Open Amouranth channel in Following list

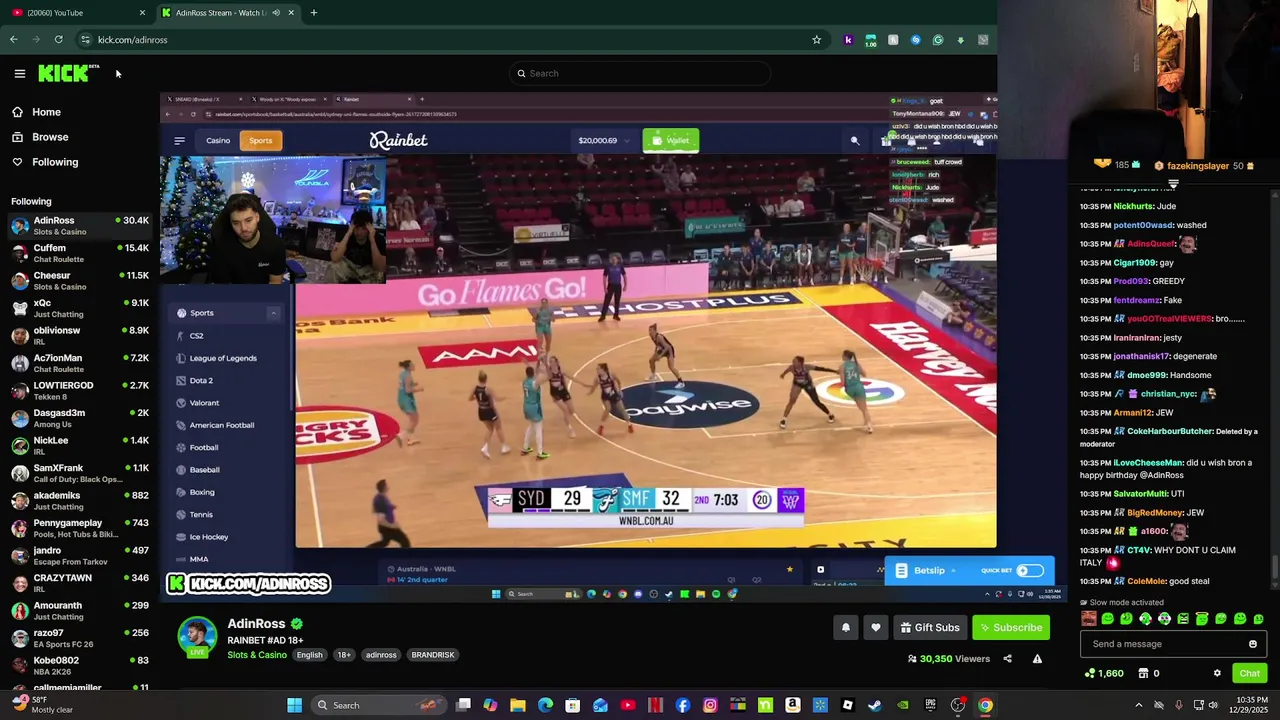pos(80,611)
